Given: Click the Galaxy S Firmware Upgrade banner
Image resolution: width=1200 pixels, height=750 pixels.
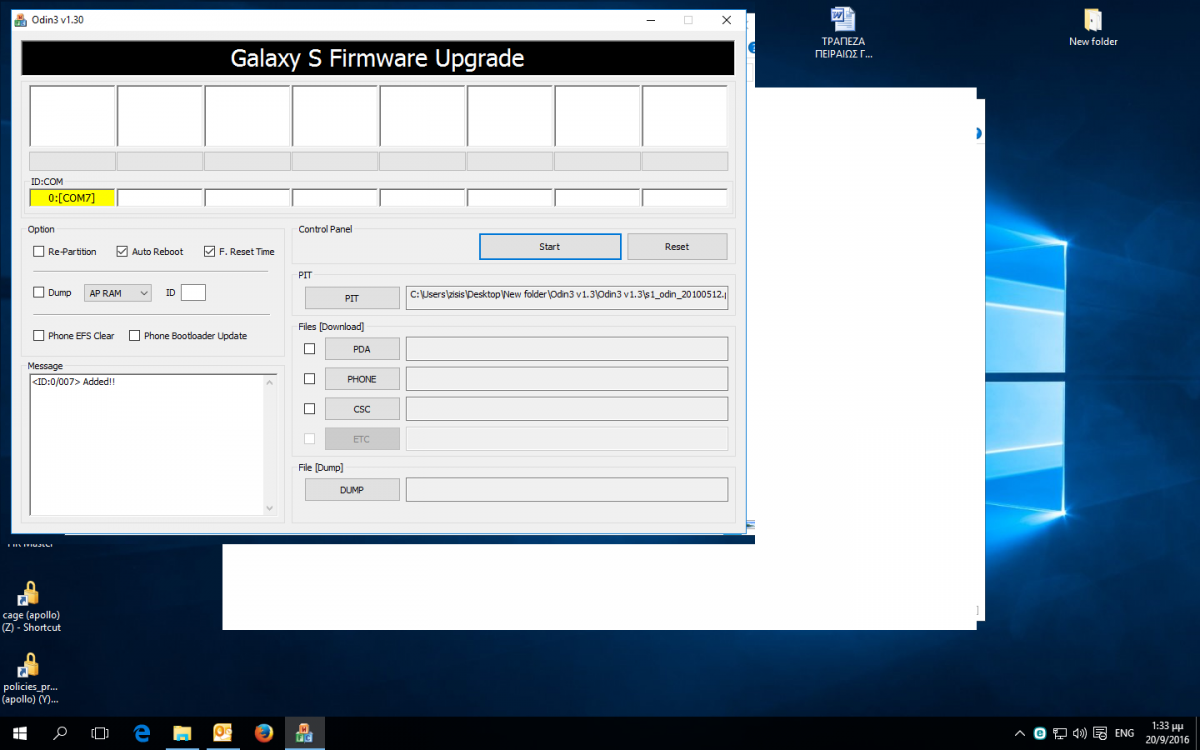Looking at the screenshot, I should tap(377, 58).
